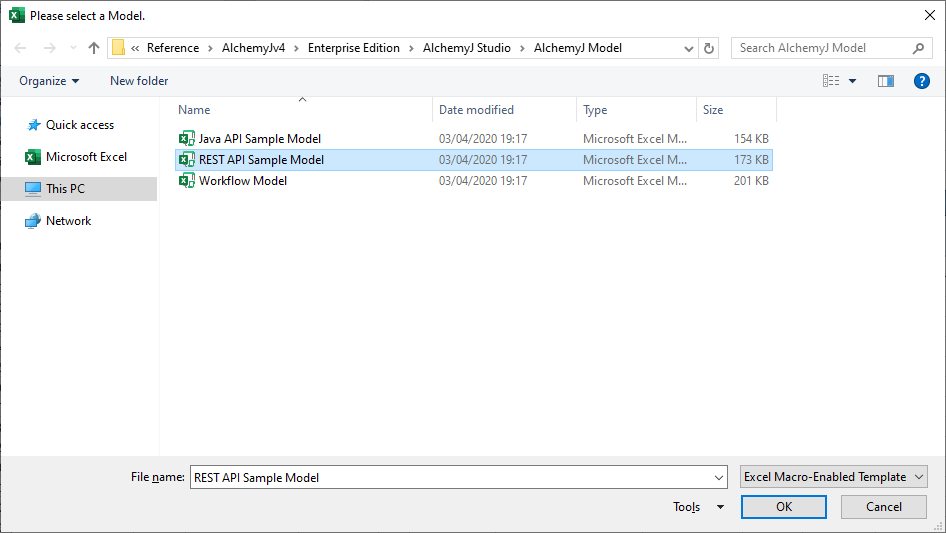The image size is (946, 533).
Task: Open Reference folder in breadcrumb
Action: (x=173, y=48)
